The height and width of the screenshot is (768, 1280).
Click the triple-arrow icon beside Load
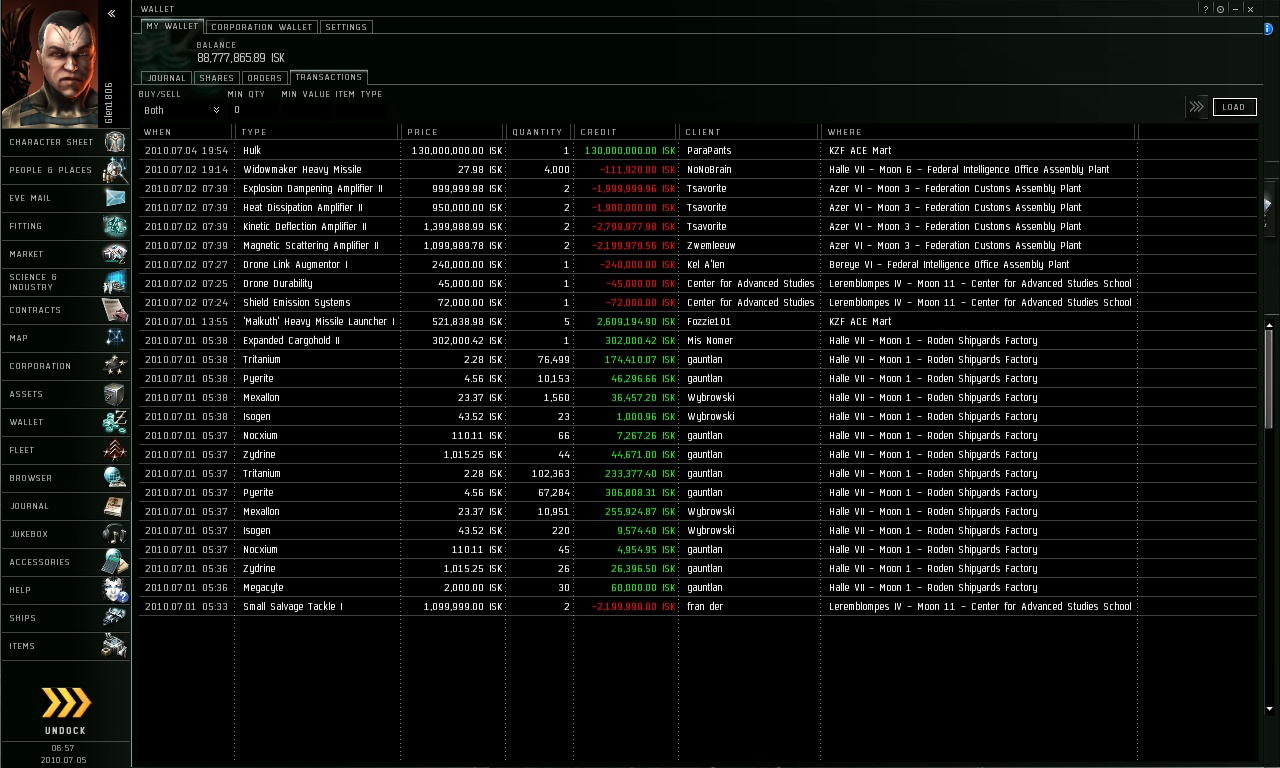tap(1196, 107)
